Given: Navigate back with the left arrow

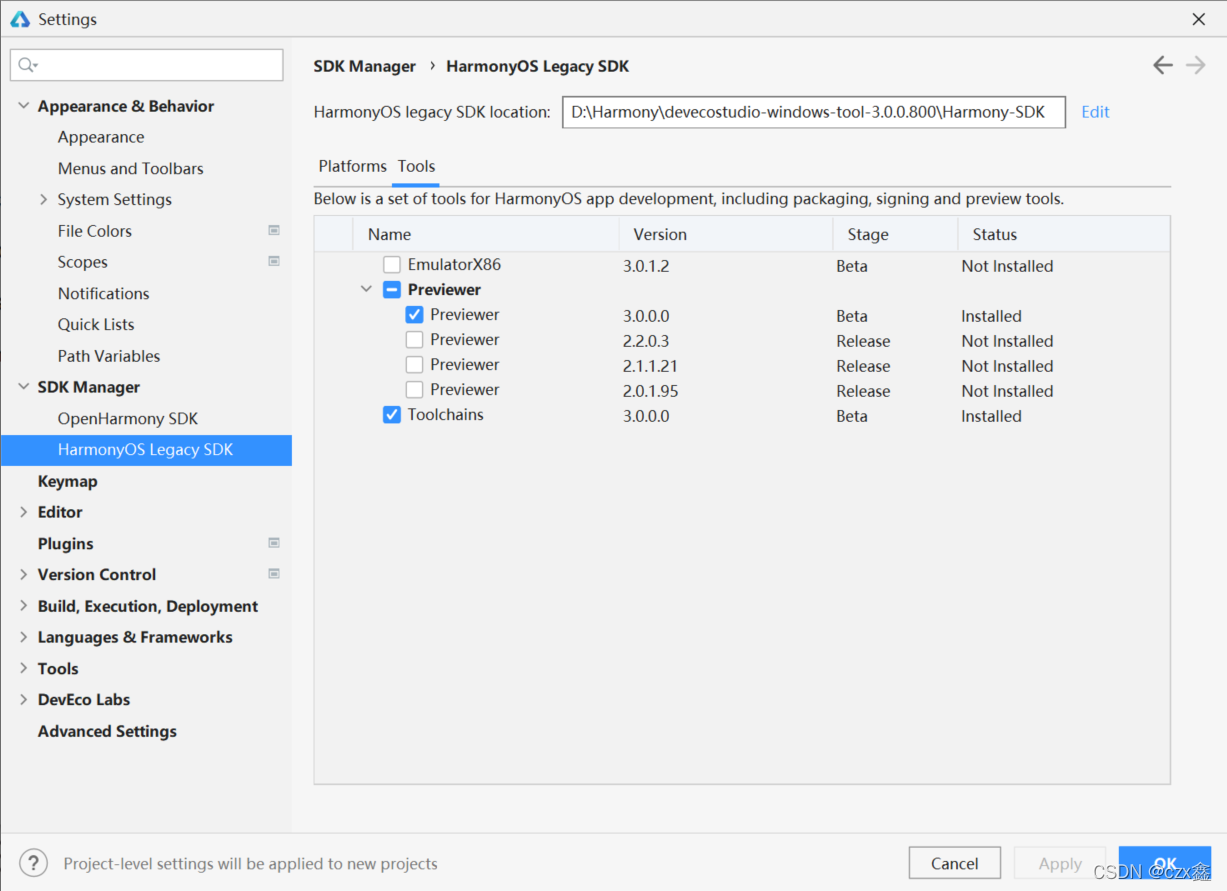Looking at the screenshot, I should (x=1162, y=65).
